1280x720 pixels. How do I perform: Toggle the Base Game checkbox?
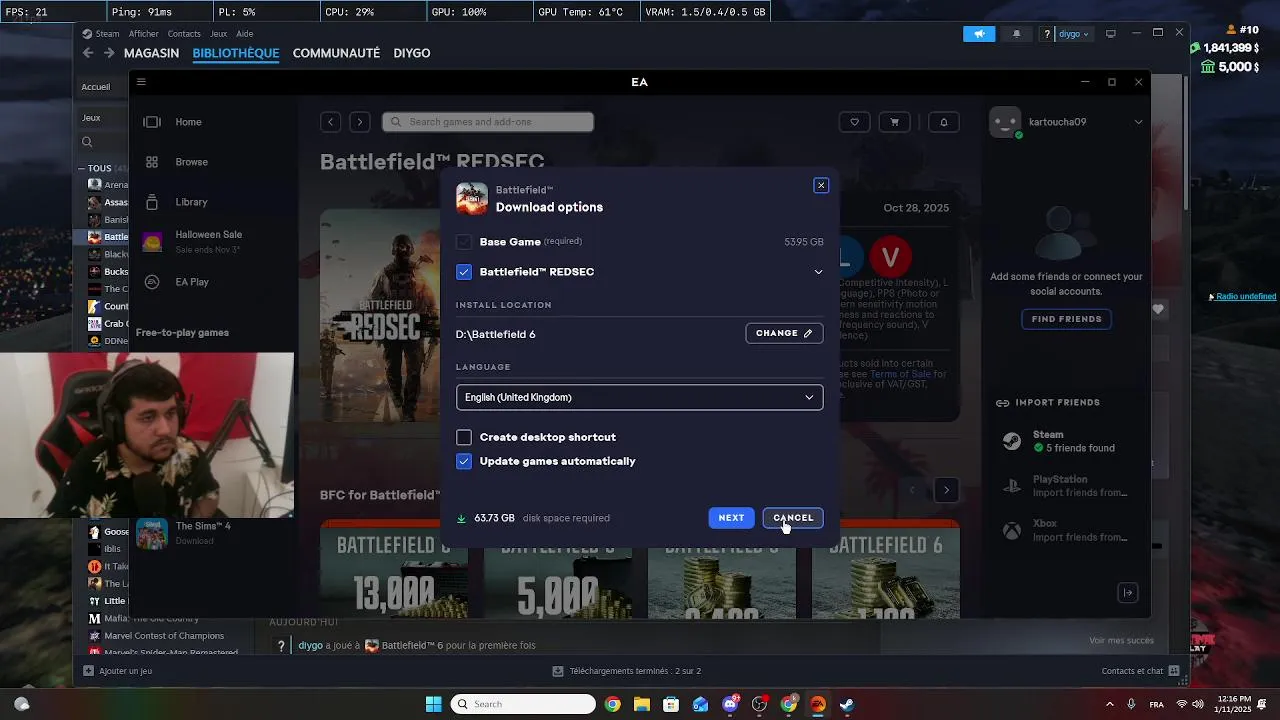point(464,242)
